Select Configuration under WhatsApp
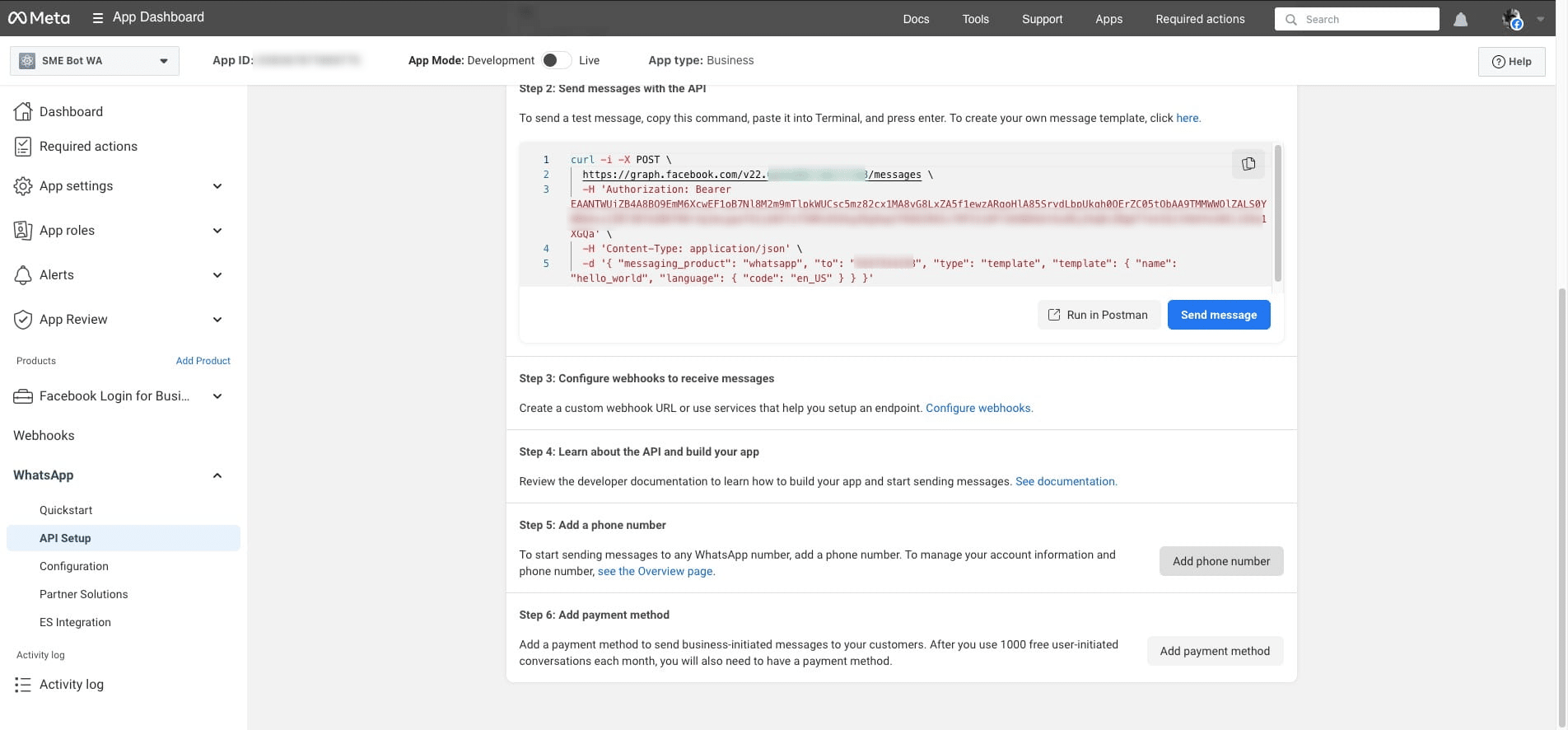 pyautogui.click(x=124, y=566)
